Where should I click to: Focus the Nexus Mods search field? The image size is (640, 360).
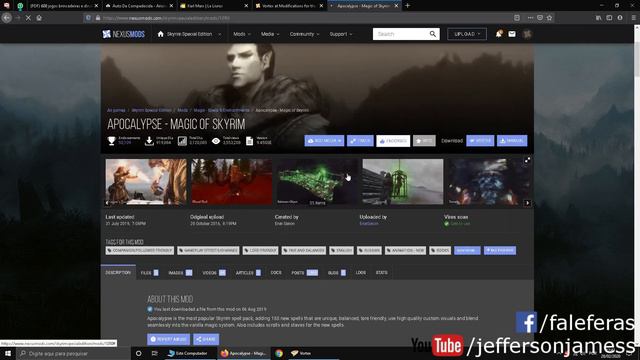400,34
